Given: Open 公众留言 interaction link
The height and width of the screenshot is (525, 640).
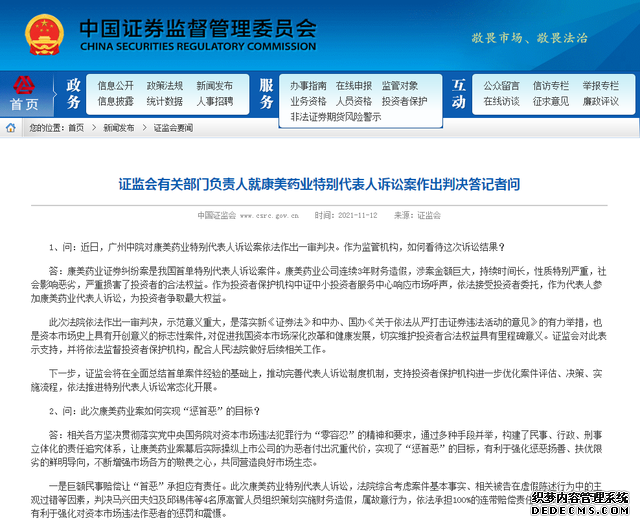Looking at the screenshot, I should pos(501,86).
